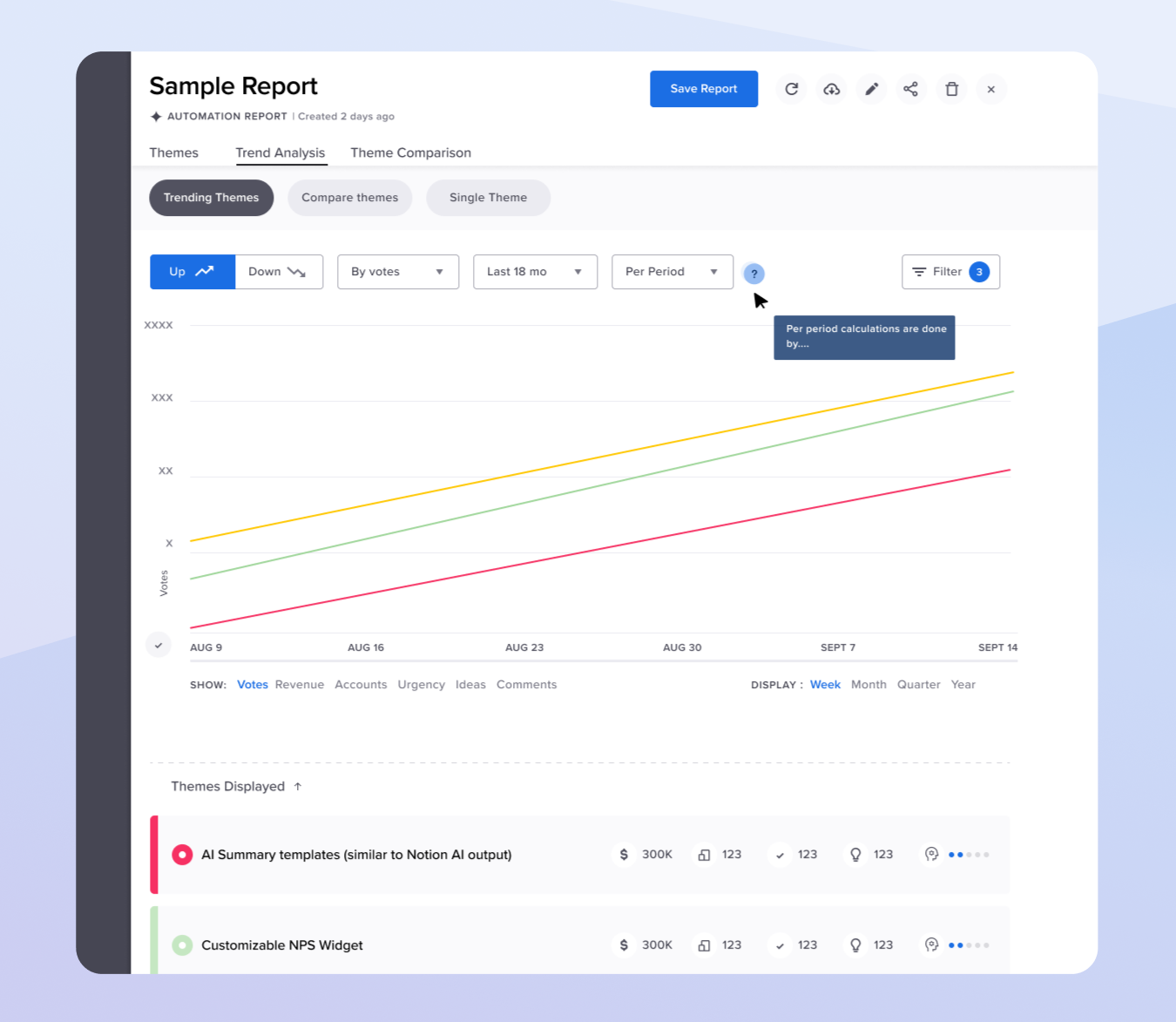This screenshot has height=1022, width=1176.
Task: Click the SEPT 7 axis label
Action: [838, 647]
